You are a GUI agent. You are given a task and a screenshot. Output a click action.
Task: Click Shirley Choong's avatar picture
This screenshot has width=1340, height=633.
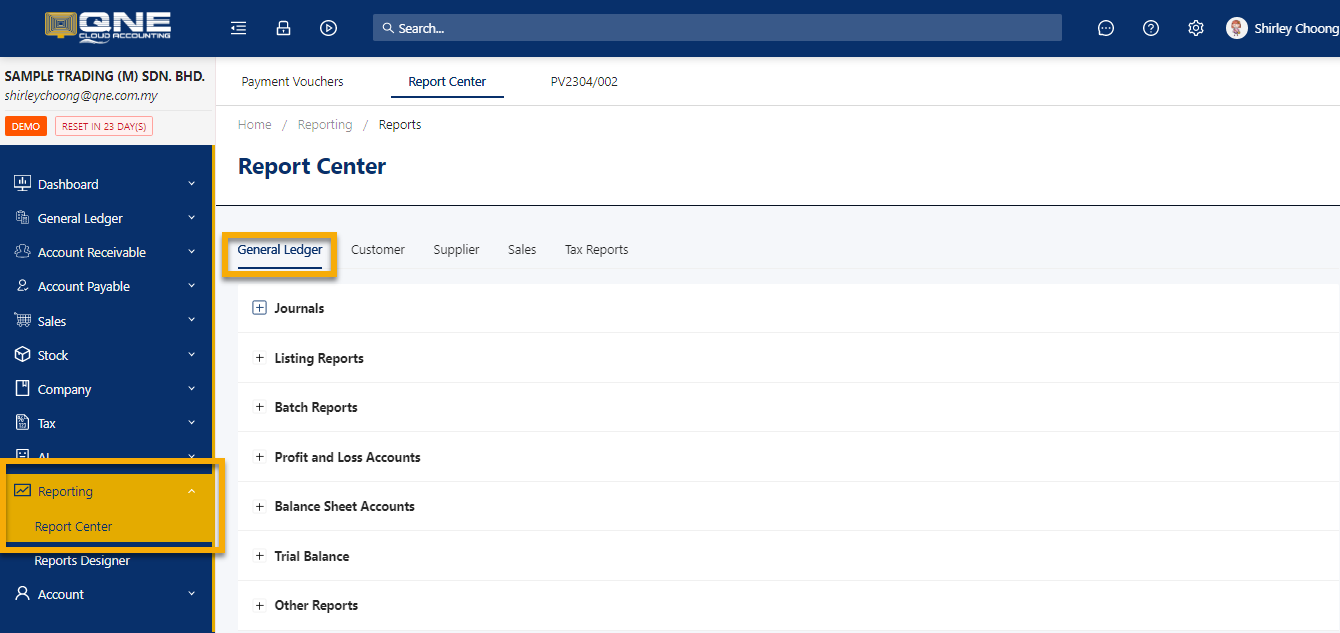pos(1237,28)
